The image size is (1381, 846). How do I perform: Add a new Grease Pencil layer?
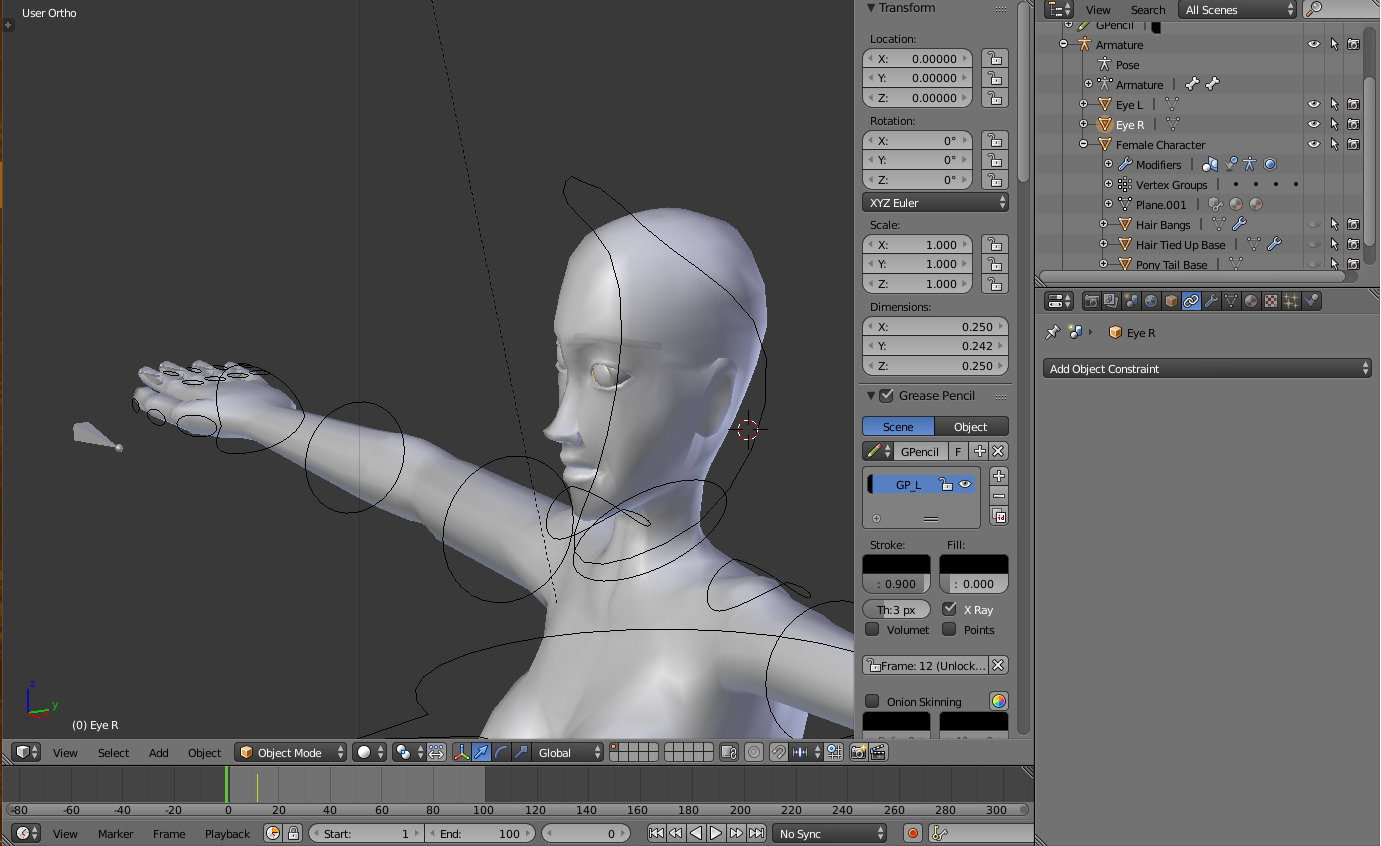[998, 476]
